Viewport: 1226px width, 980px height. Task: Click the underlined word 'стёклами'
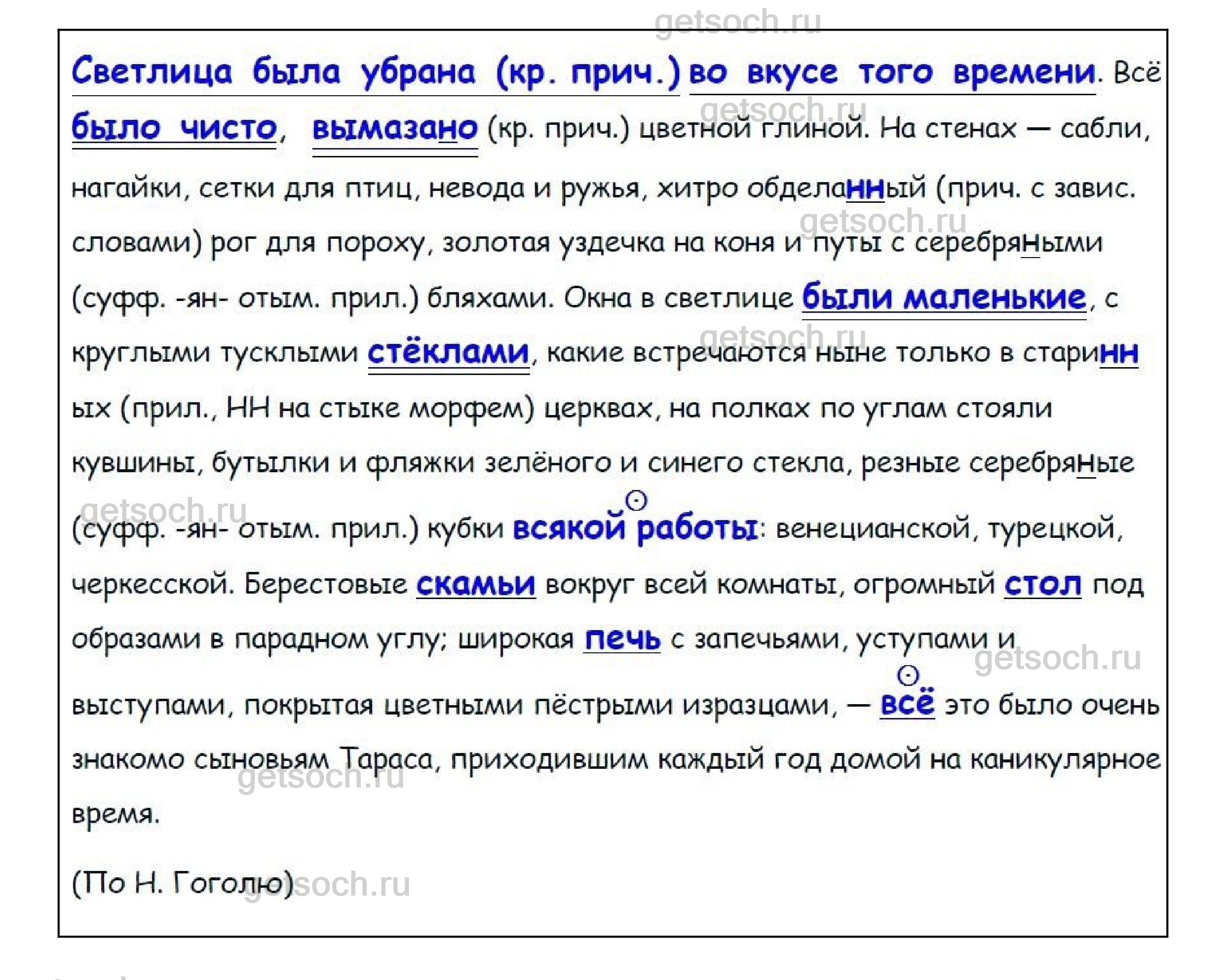coord(448,353)
